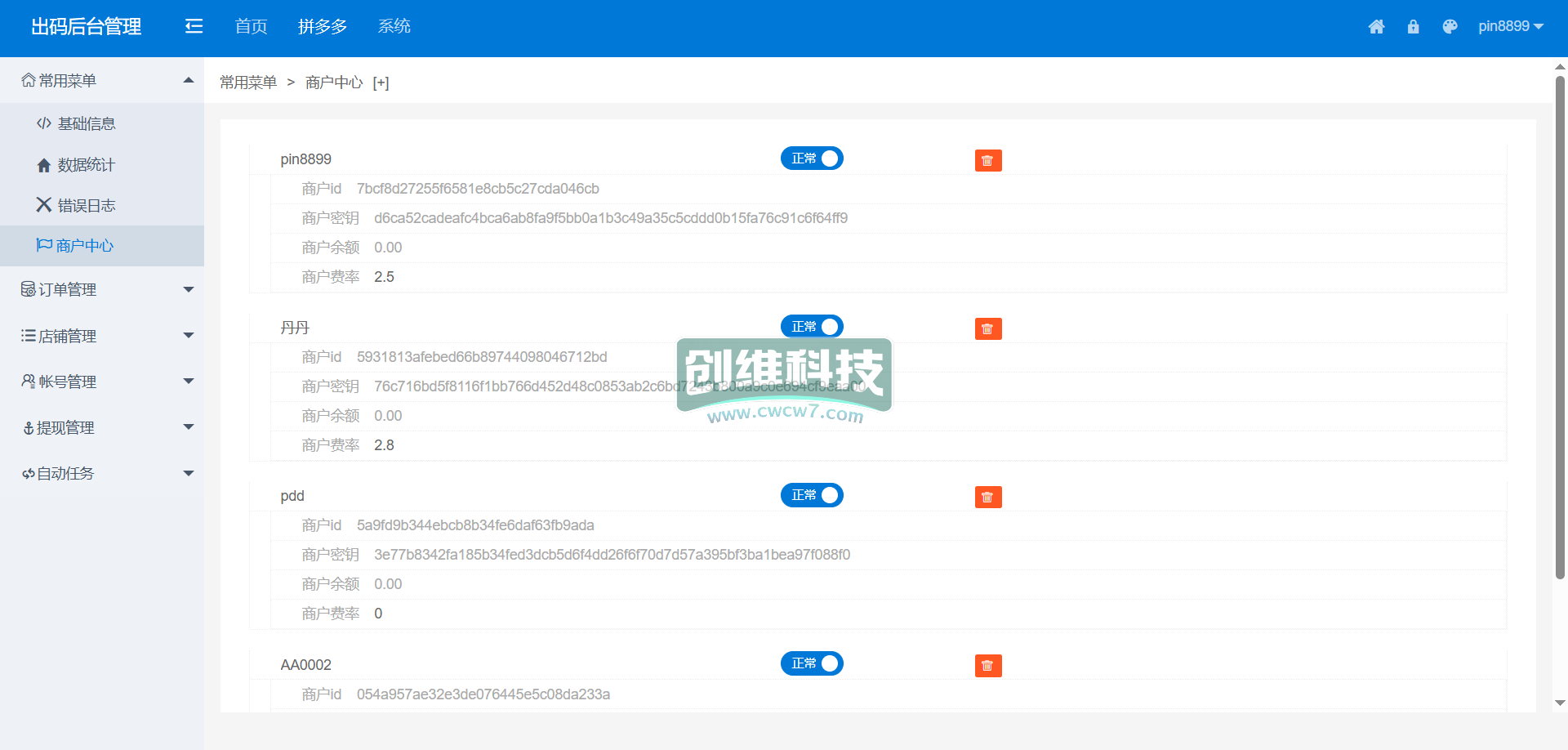Toggle the 正常 switch for pin8899
The height and width of the screenshot is (750, 1568).
[x=812, y=158]
